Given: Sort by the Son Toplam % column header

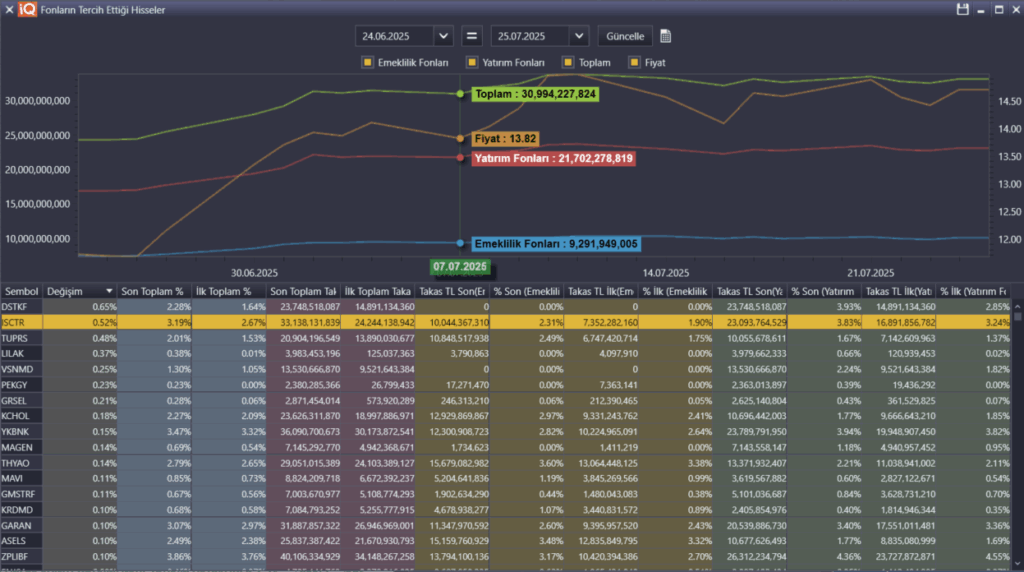Looking at the screenshot, I should tap(154, 291).
